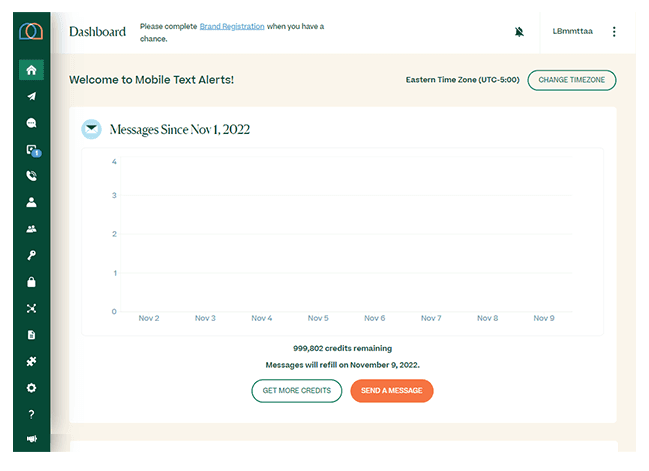Open the paper plane Send icon
649x471 pixels.
(x=31, y=97)
